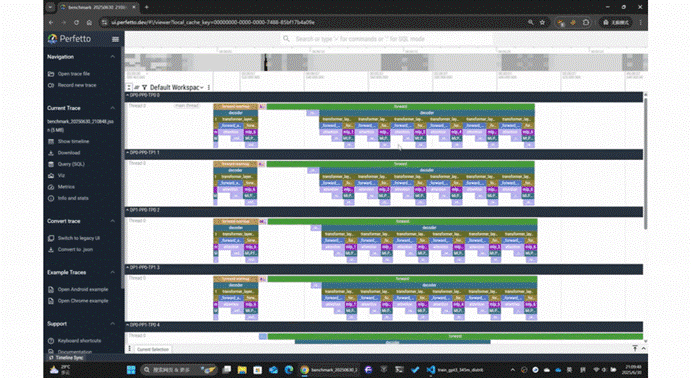Image resolution: width=691 pixels, height=378 pixels.
Task: Open the Default Workspace dropdown
Action: click(176, 88)
